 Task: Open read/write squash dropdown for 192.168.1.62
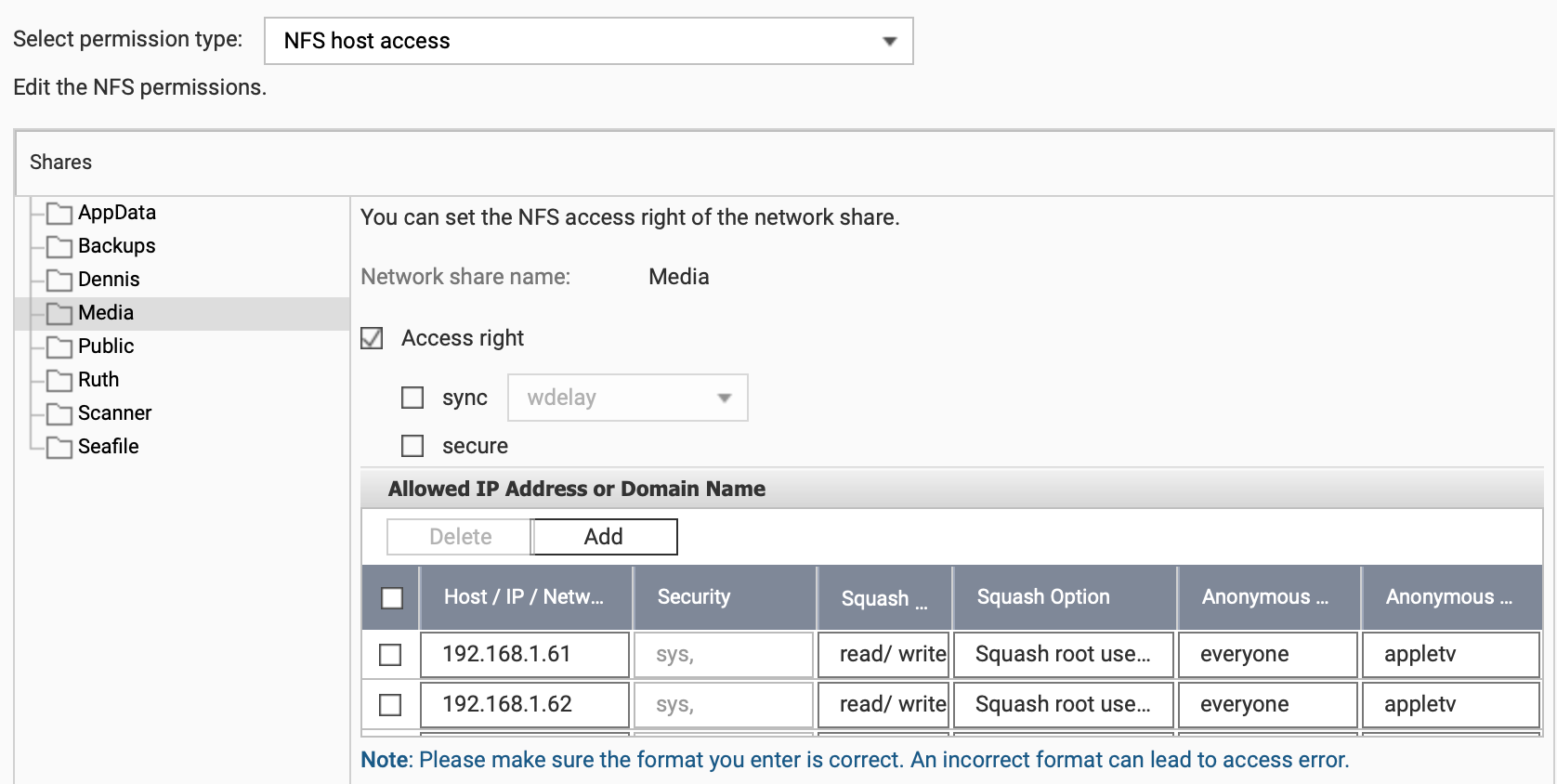pyautogui.click(x=884, y=705)
